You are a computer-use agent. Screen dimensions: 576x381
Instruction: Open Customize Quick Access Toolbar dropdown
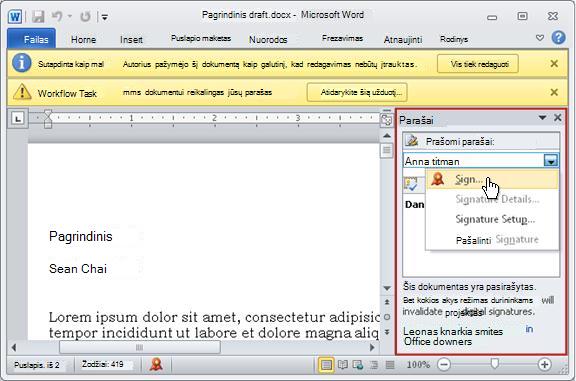[105, 17]
